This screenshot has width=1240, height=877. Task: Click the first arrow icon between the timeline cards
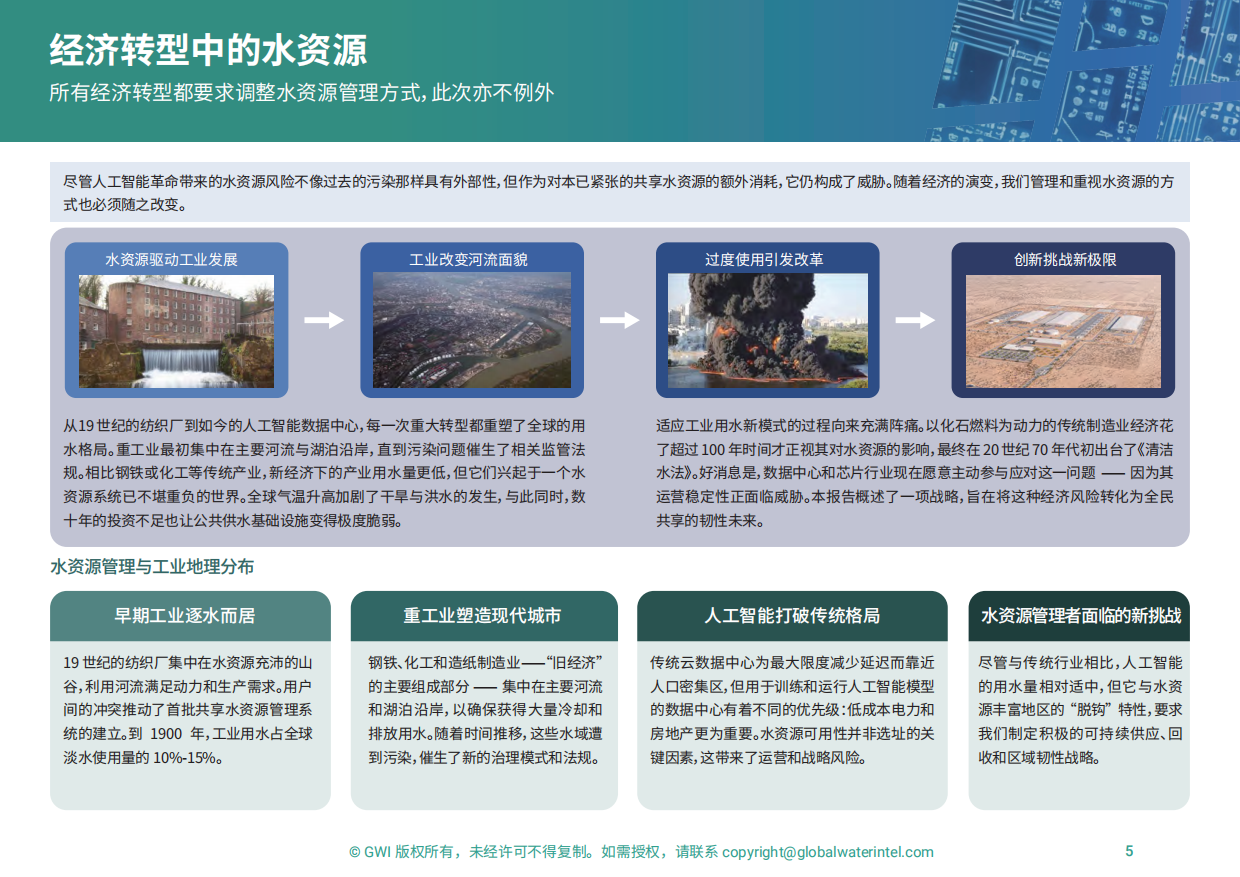[x=322, y=320]
